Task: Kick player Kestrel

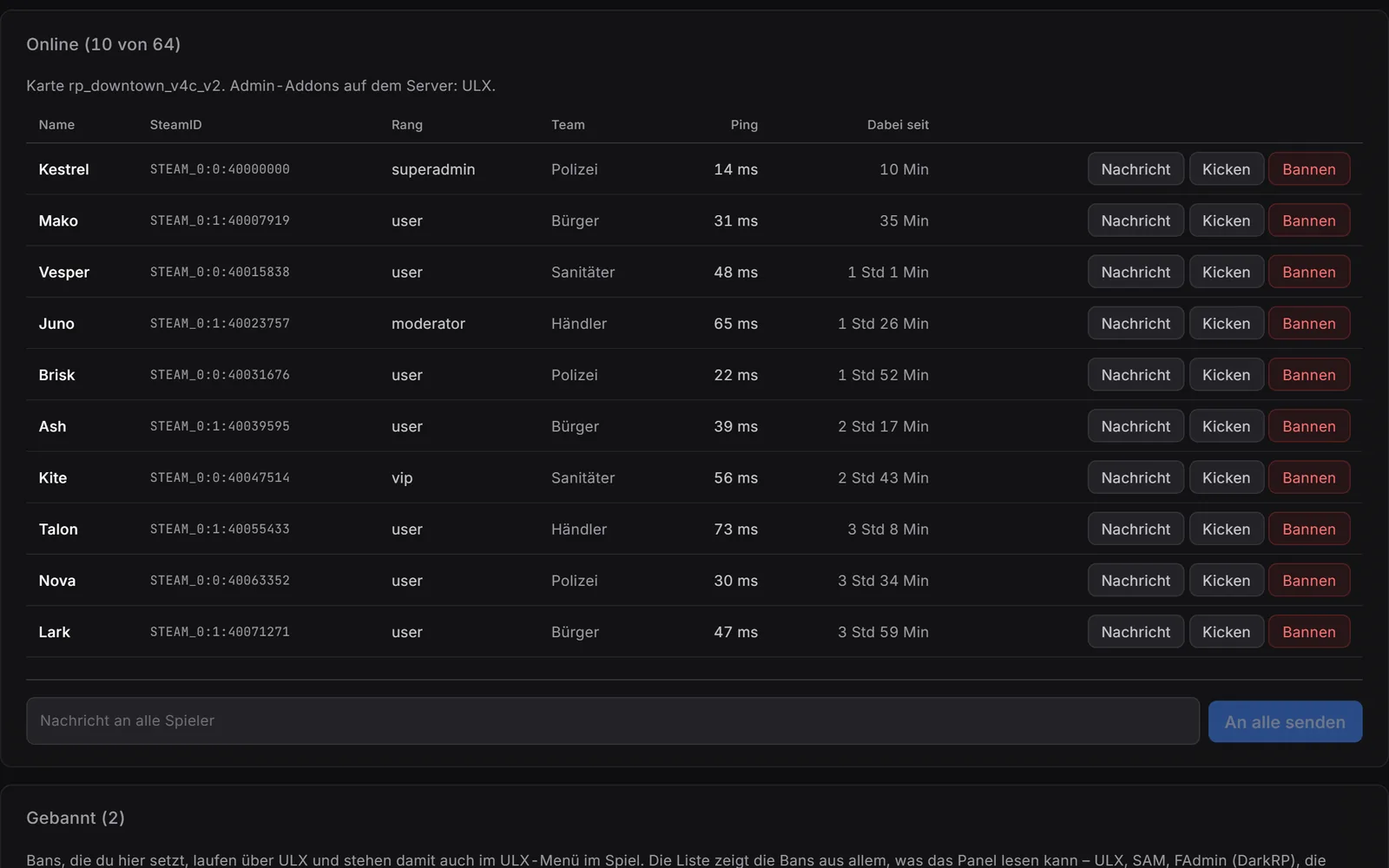Action: tap(1226, 169)
